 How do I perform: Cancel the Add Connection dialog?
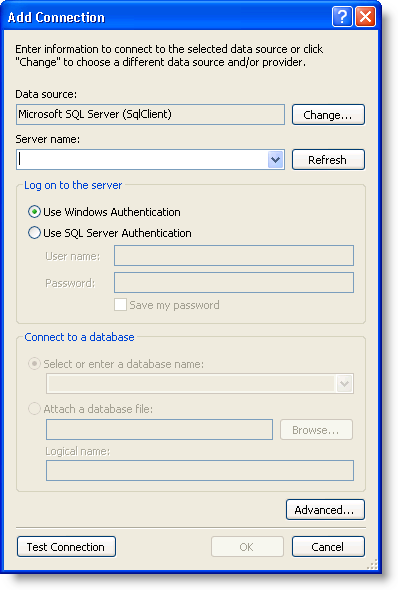click(328, 547)
